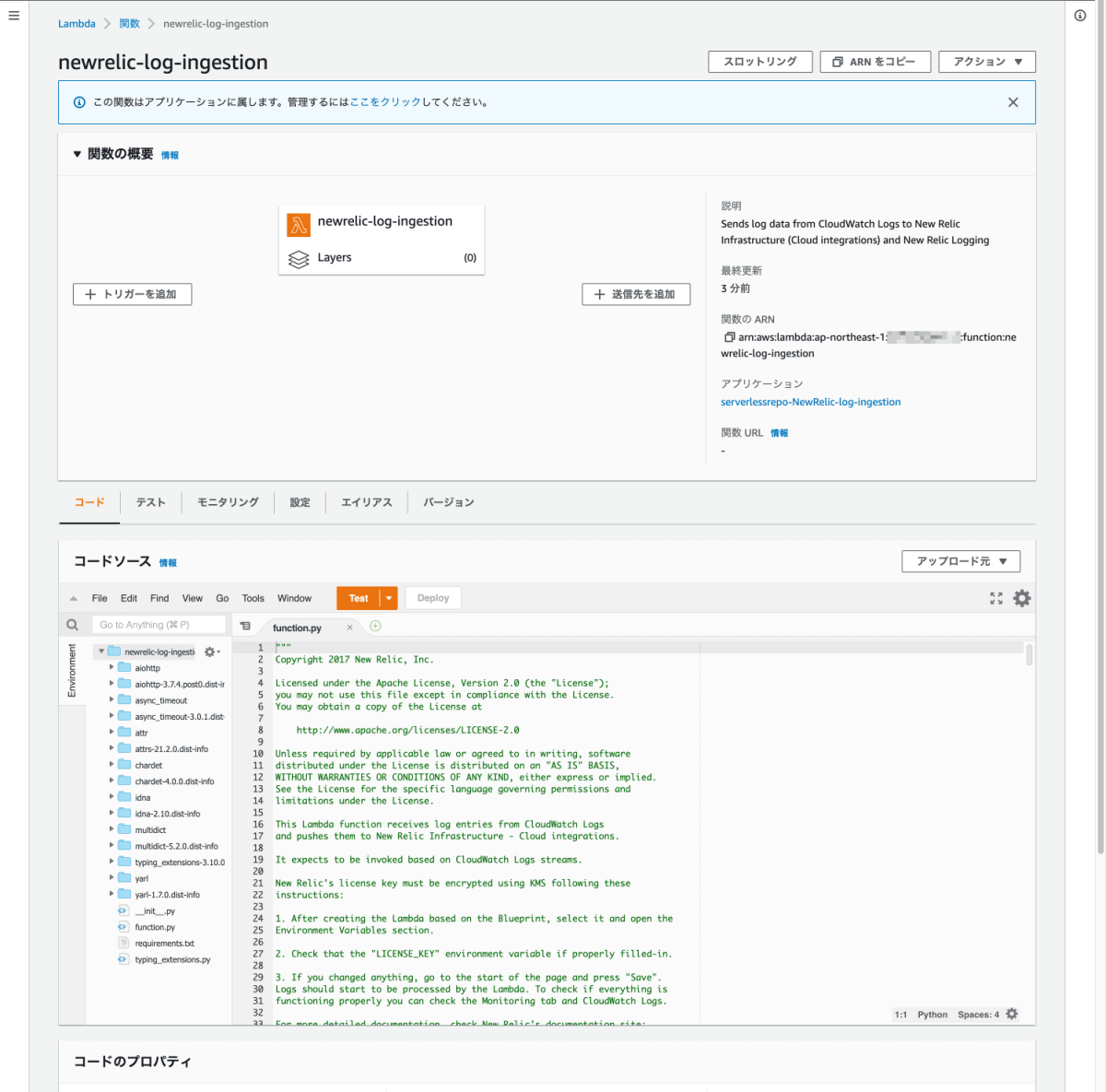Collapse the editor menu bar arrow
The image size is (1106, 1092).
tap(74, 598)
